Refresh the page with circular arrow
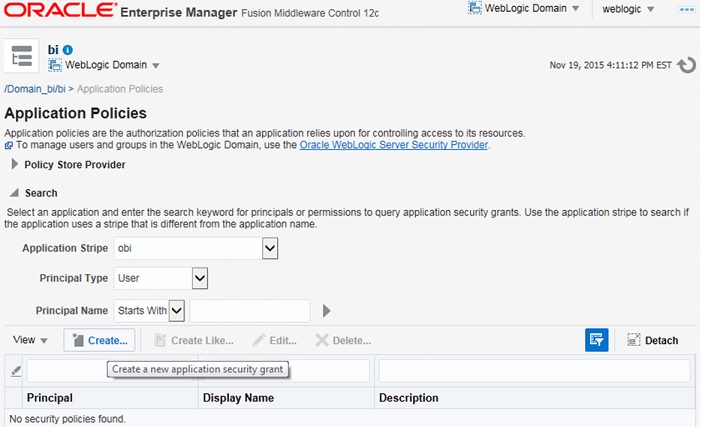The height and width of the screenshot is (427, 702). coord(686,65)
